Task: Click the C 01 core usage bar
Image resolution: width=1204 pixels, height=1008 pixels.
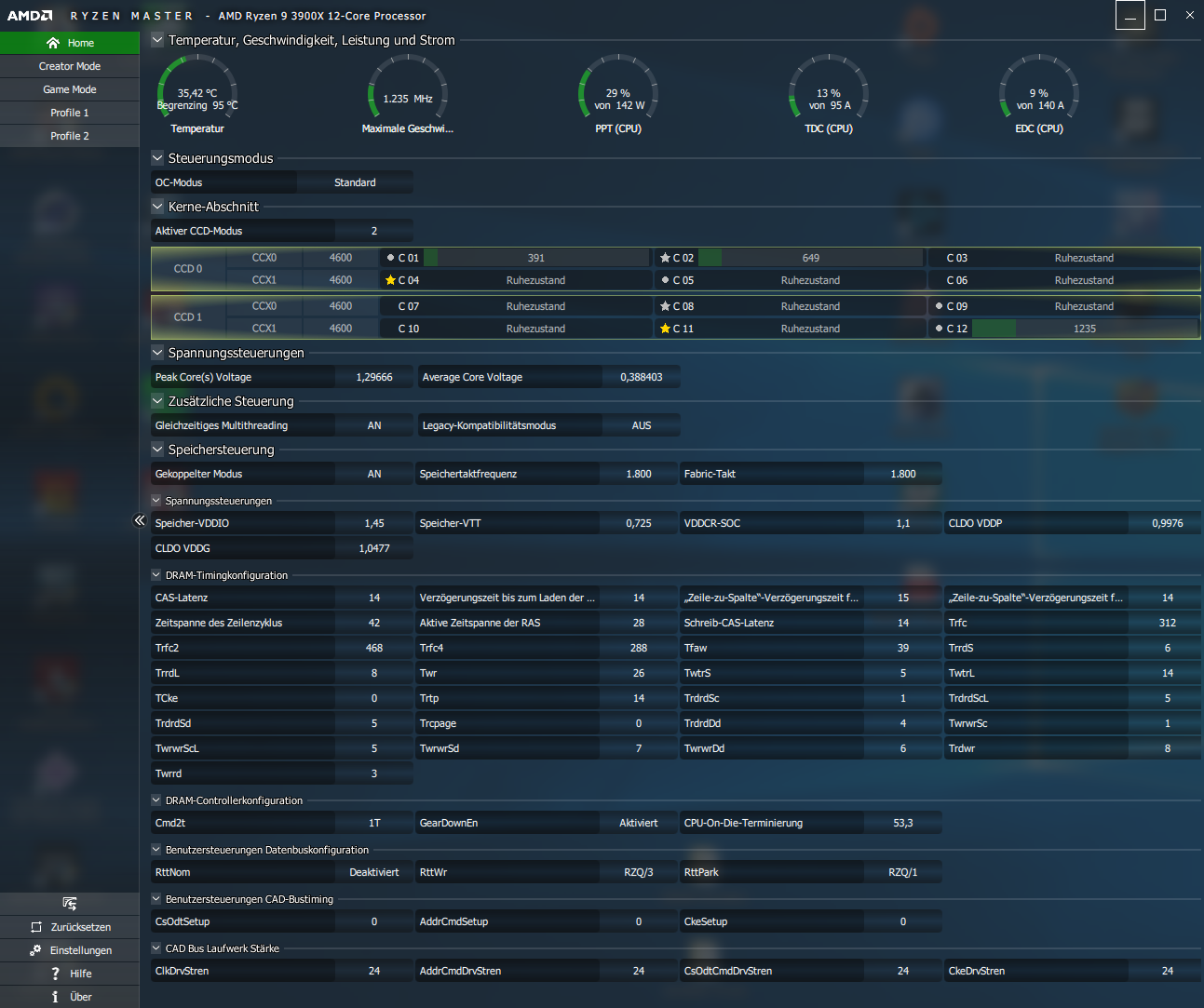Action: (x=535, y=258)
